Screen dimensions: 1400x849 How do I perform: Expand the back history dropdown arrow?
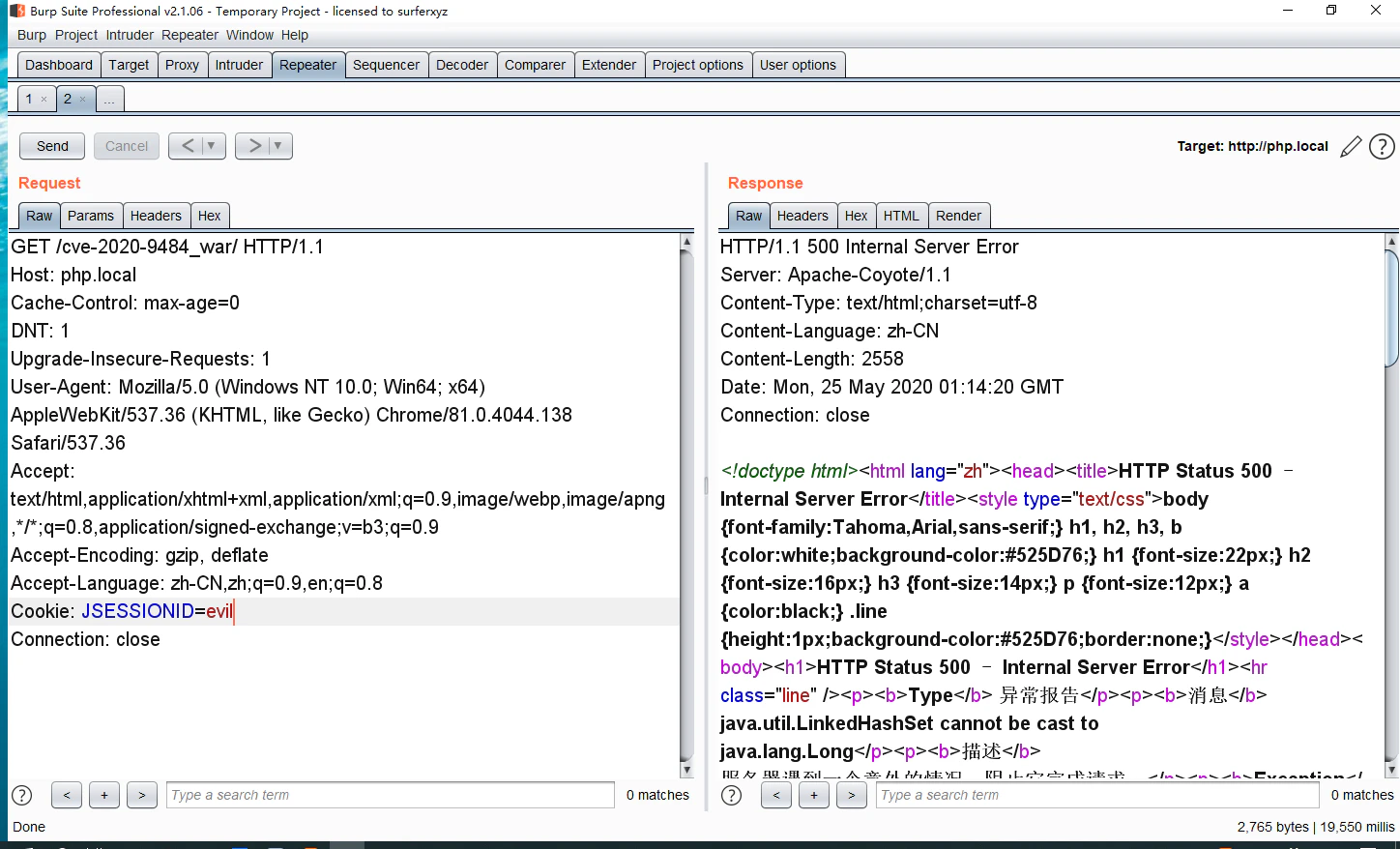(x=212, y=146)
